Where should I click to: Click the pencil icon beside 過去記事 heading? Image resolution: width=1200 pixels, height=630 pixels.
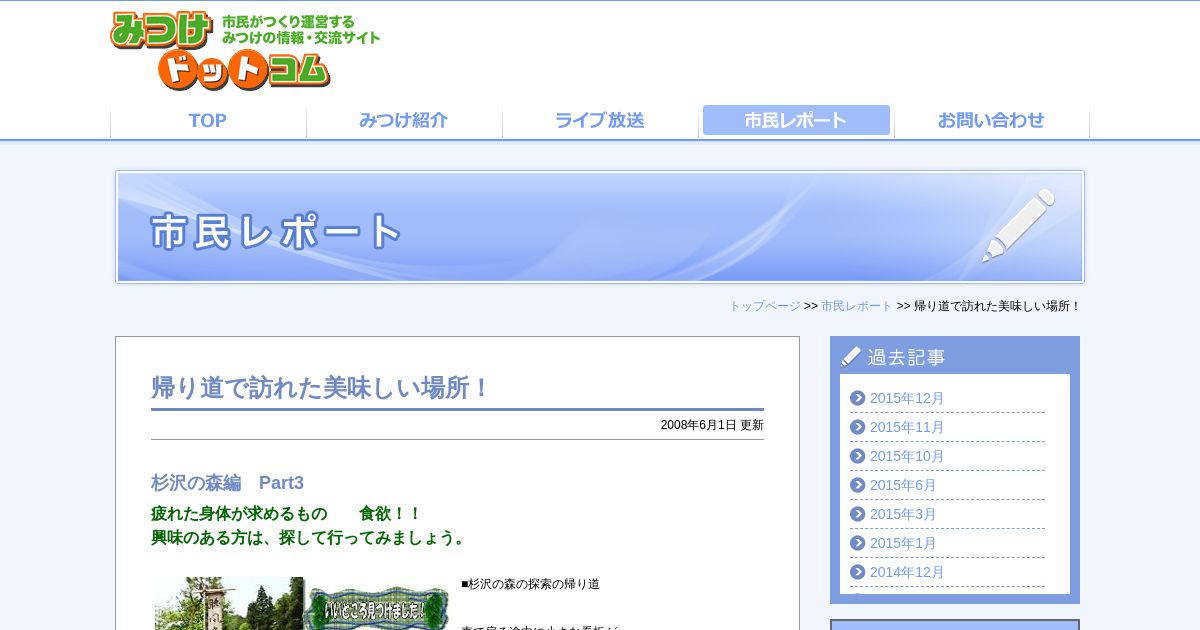click(x=851, y=356)
